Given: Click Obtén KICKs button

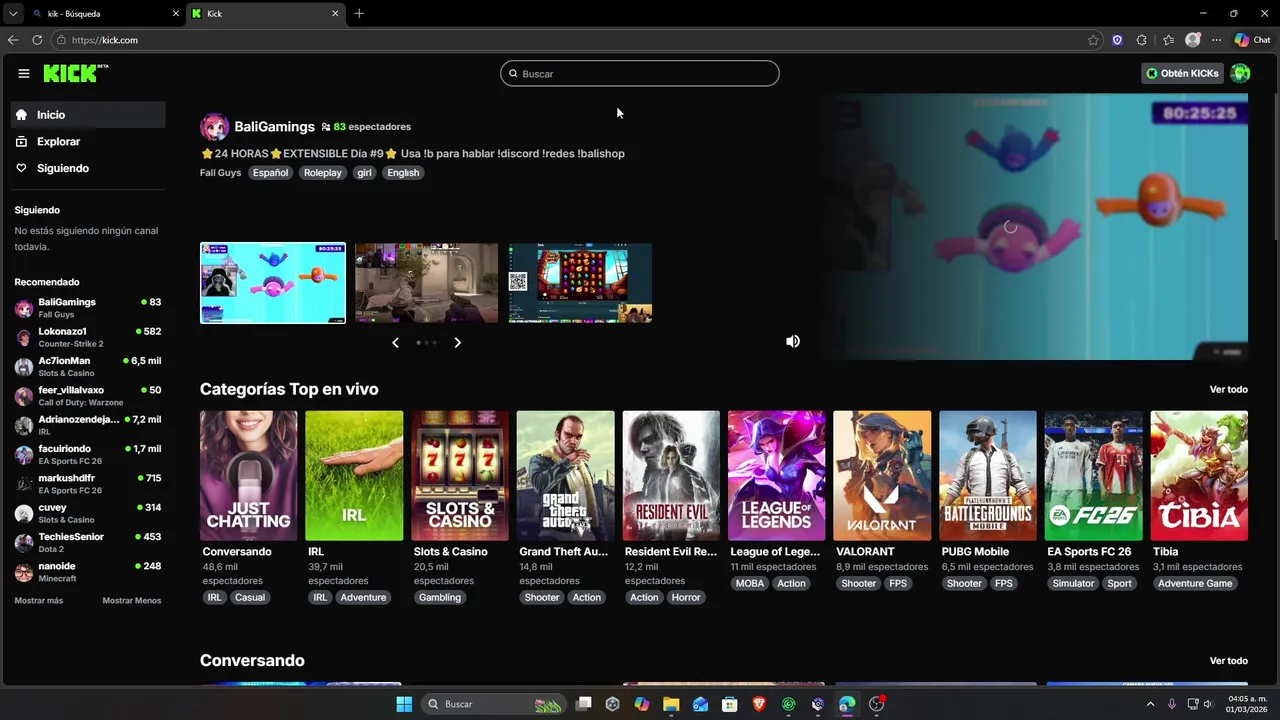Looking at the screenshot, I should coord(1183,73).
